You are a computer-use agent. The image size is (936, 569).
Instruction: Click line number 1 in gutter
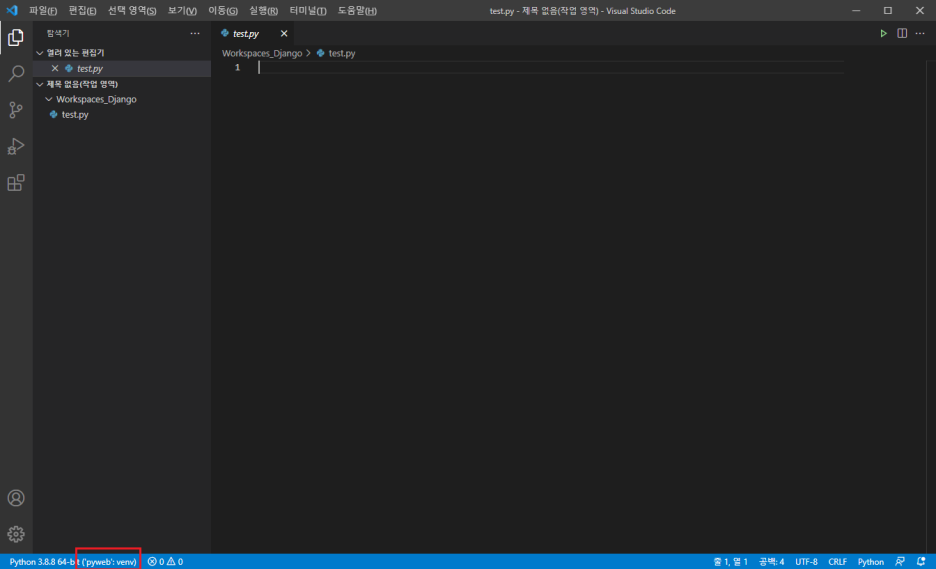coord(237,67)
